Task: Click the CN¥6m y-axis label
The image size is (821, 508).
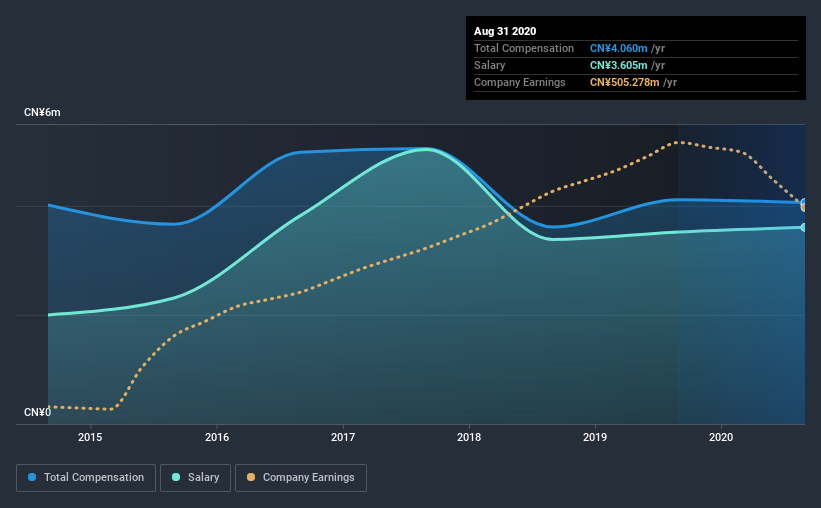Action: pos(42,113)
